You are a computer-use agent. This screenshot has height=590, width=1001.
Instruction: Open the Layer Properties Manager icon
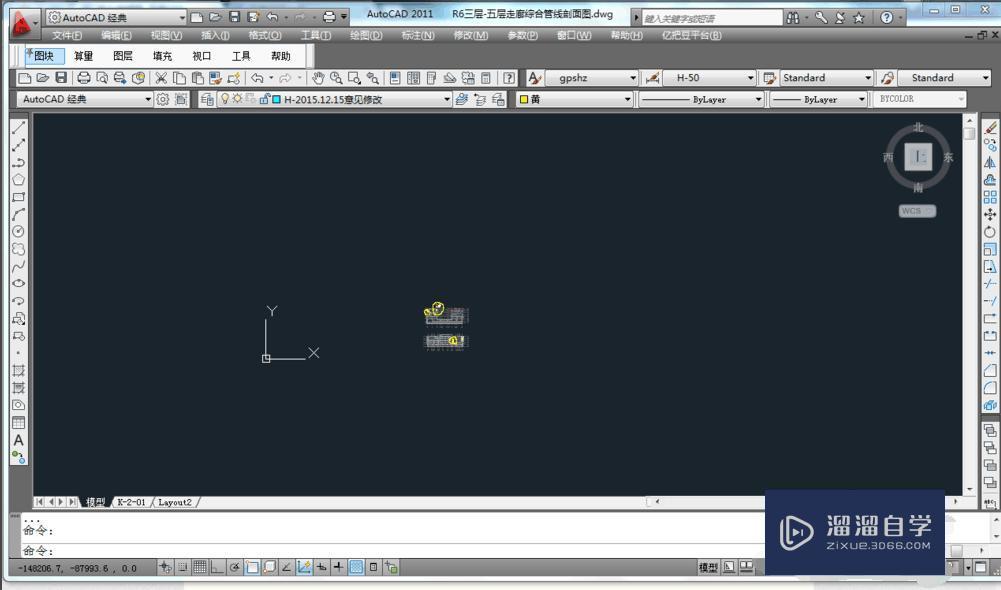(207, 98)
